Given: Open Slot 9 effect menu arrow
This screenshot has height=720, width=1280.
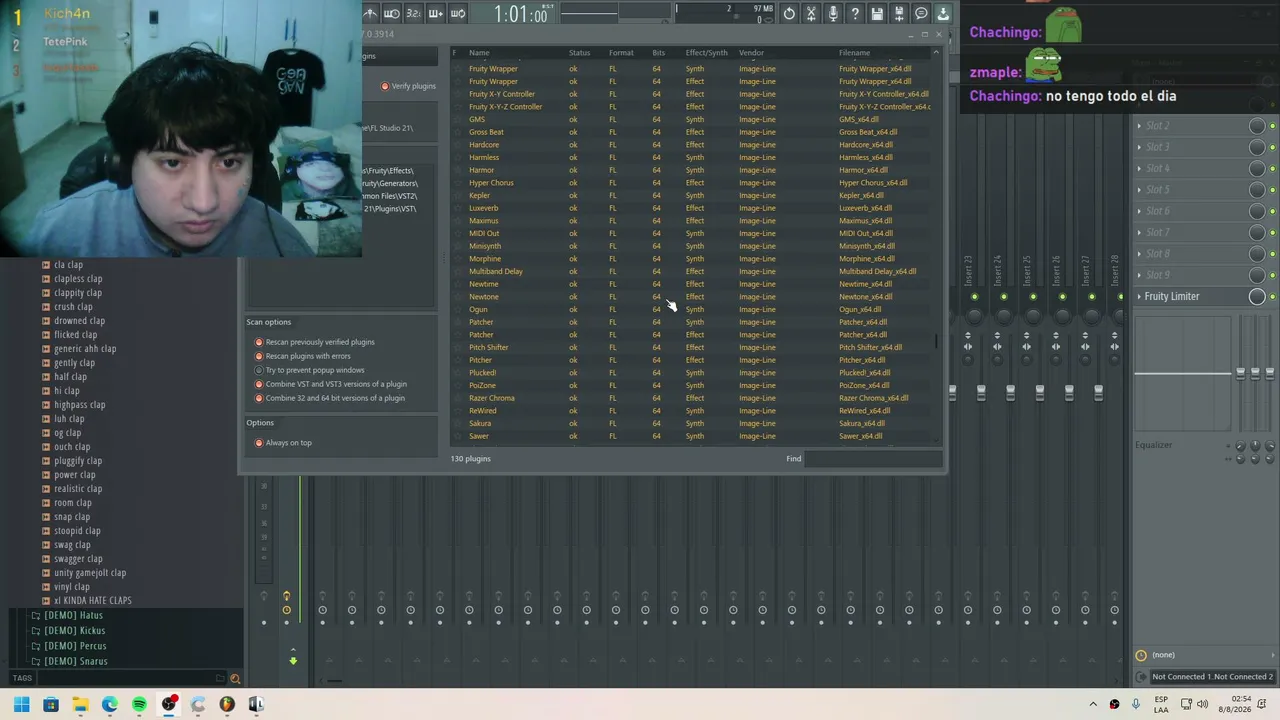Looking at the screenshot, I should tap(1139, 275).
